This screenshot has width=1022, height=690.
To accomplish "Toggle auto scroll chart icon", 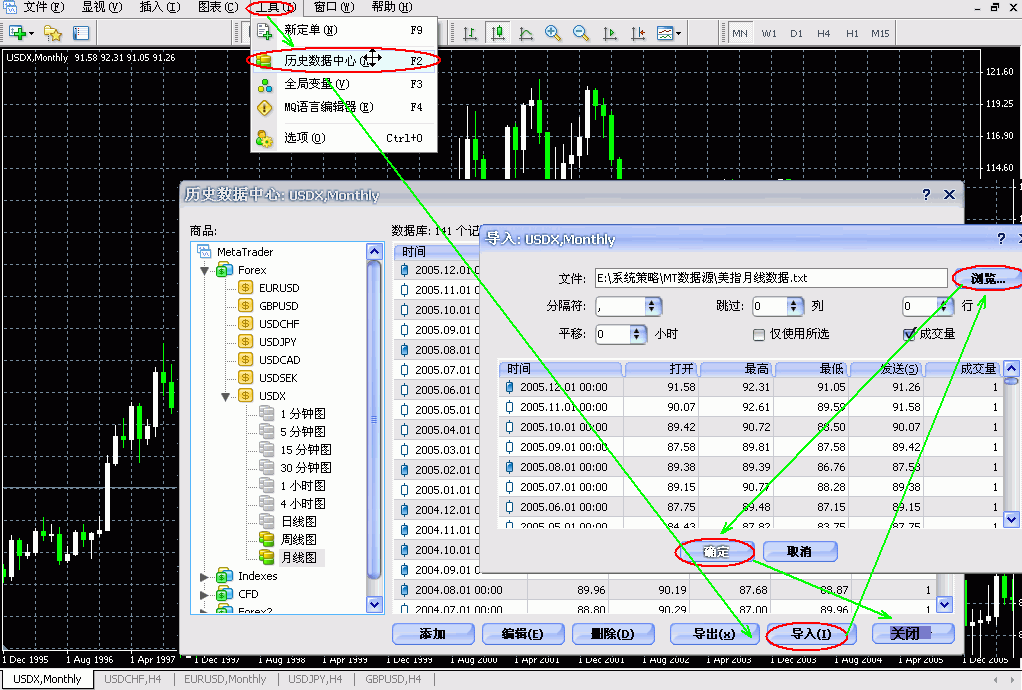I will [609, 33].
